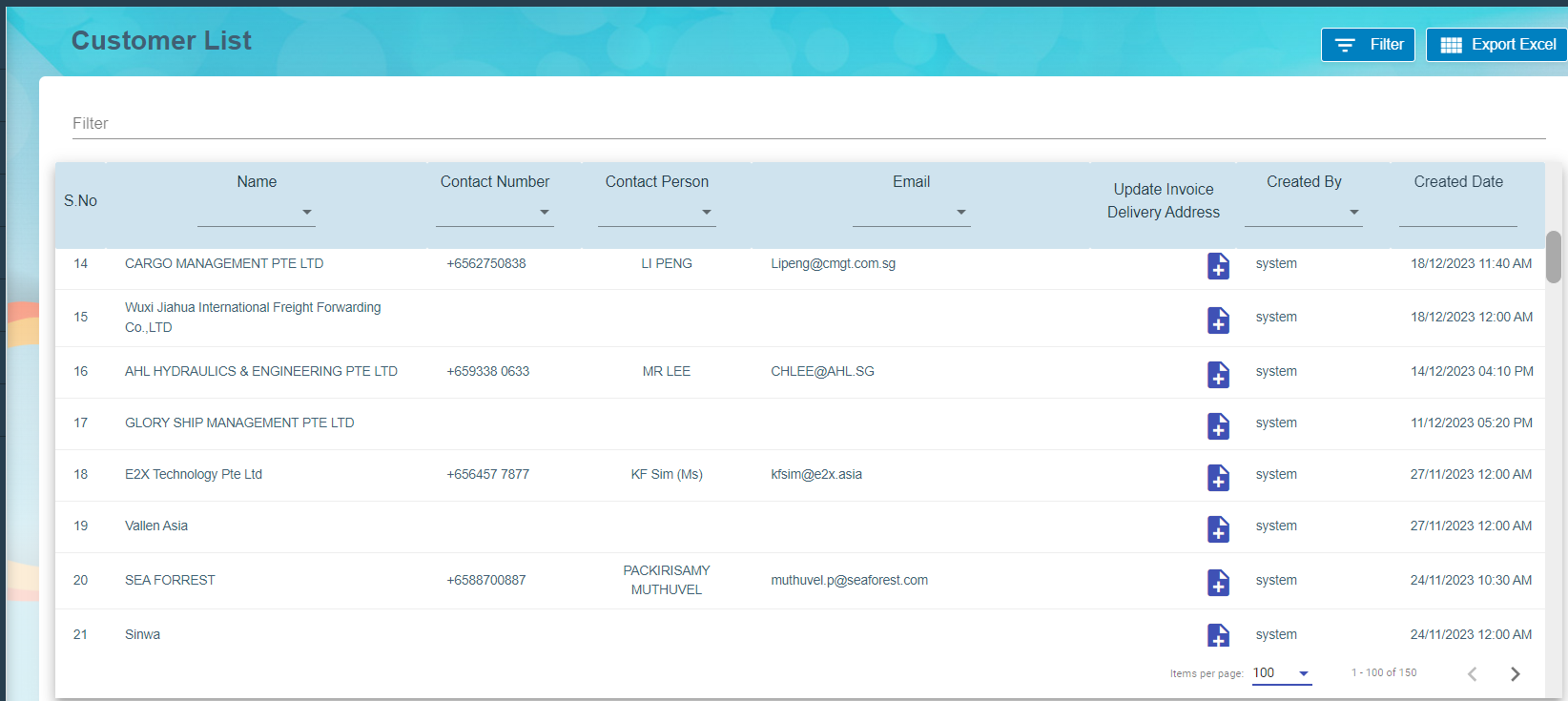Click the Created Date filter field
This screenshot has height=701, width=1568.
click(1457, 213)
